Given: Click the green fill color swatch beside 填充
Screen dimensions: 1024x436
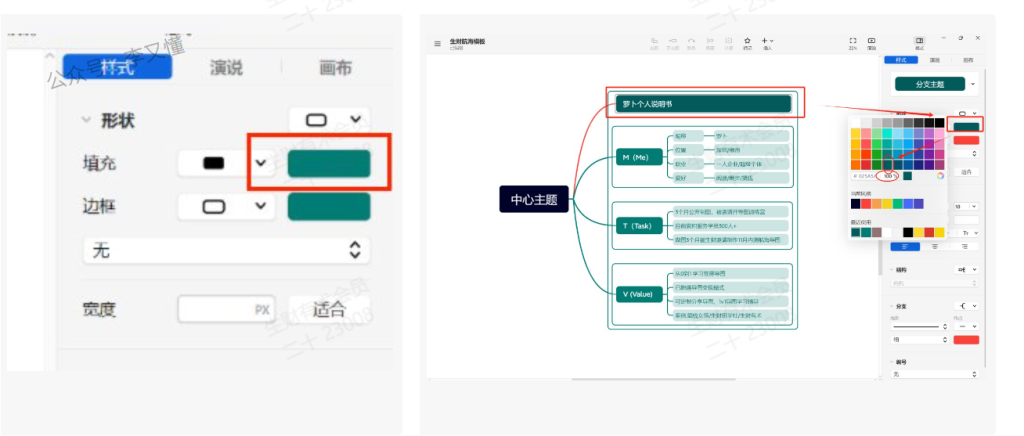Looking at the screenshot, I should (329, 164).
